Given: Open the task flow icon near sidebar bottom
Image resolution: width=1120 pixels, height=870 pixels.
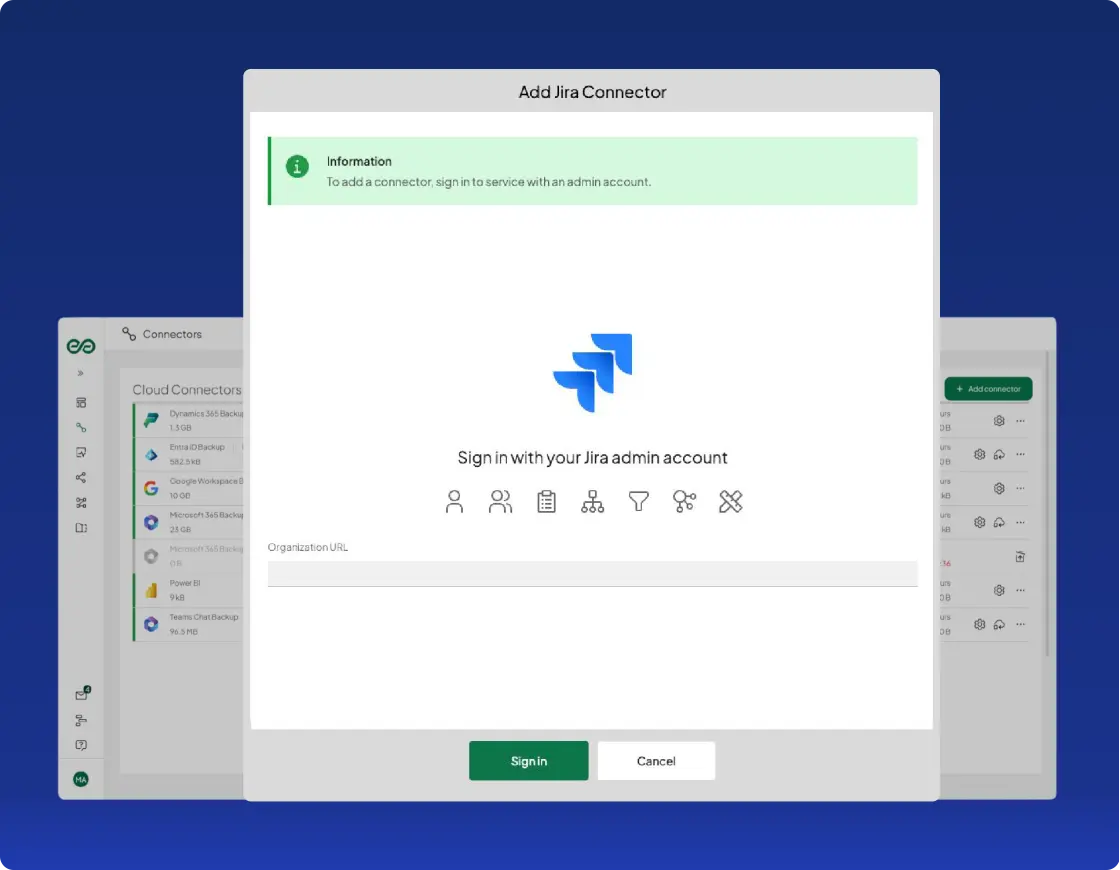Looking at the screenshot, I should [x=81, y=720].
